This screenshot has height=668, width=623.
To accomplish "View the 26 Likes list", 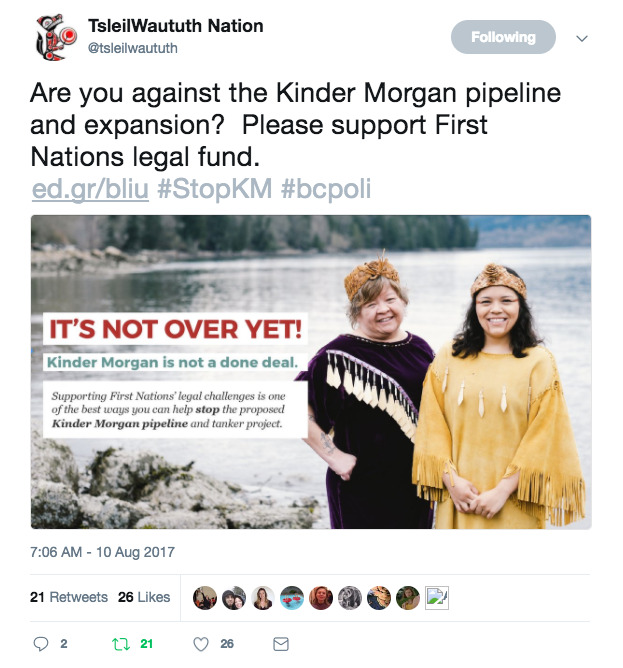I will pyautogui.click(x=144, y=597).
